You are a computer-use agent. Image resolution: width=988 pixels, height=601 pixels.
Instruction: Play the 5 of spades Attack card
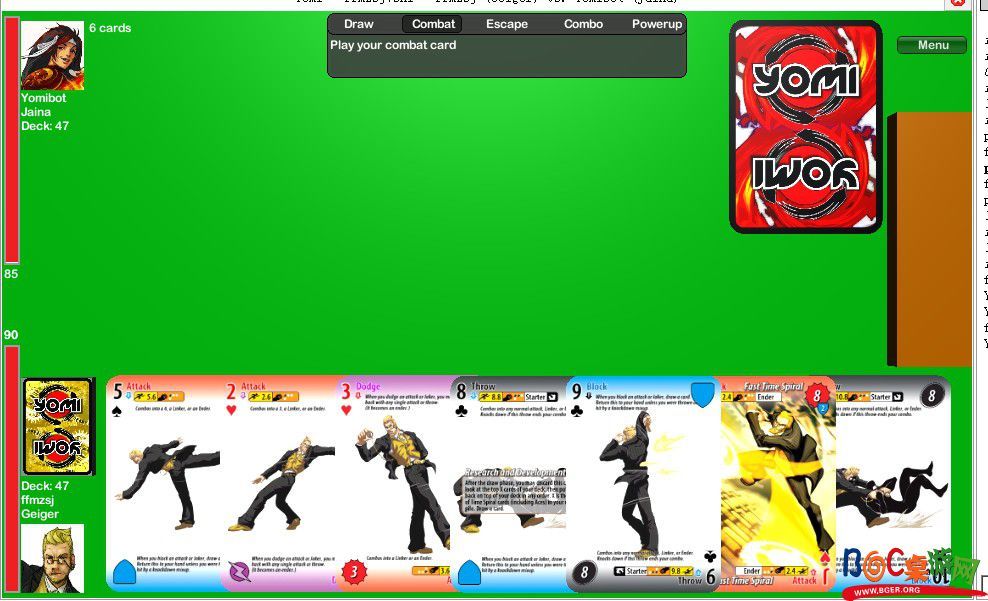[164, 483]
